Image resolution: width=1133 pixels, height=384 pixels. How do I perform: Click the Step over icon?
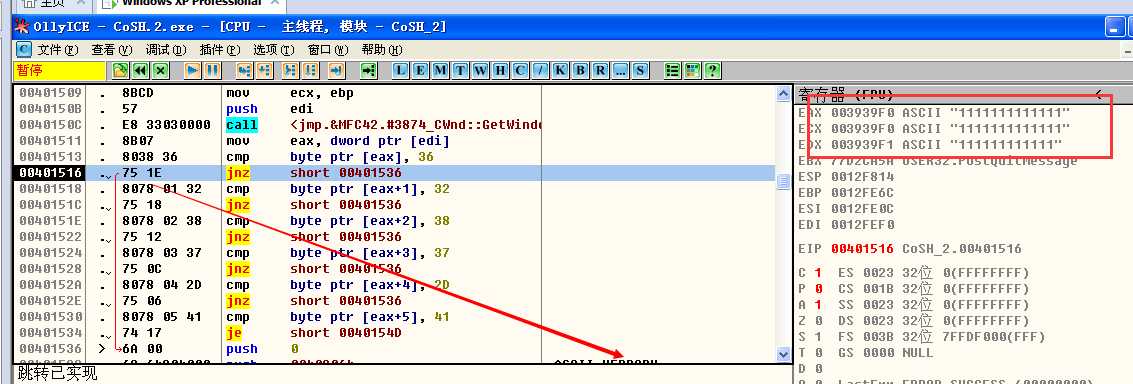click(x=264, y=70)
